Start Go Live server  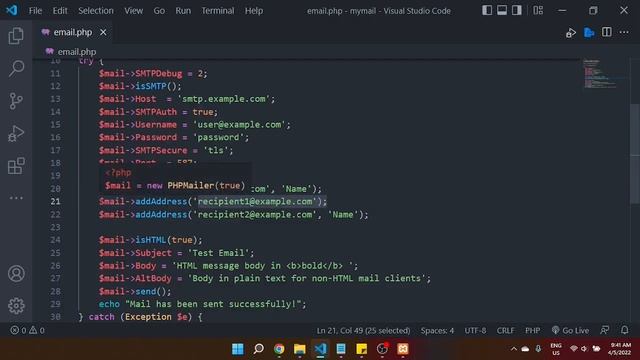[570, 330]
